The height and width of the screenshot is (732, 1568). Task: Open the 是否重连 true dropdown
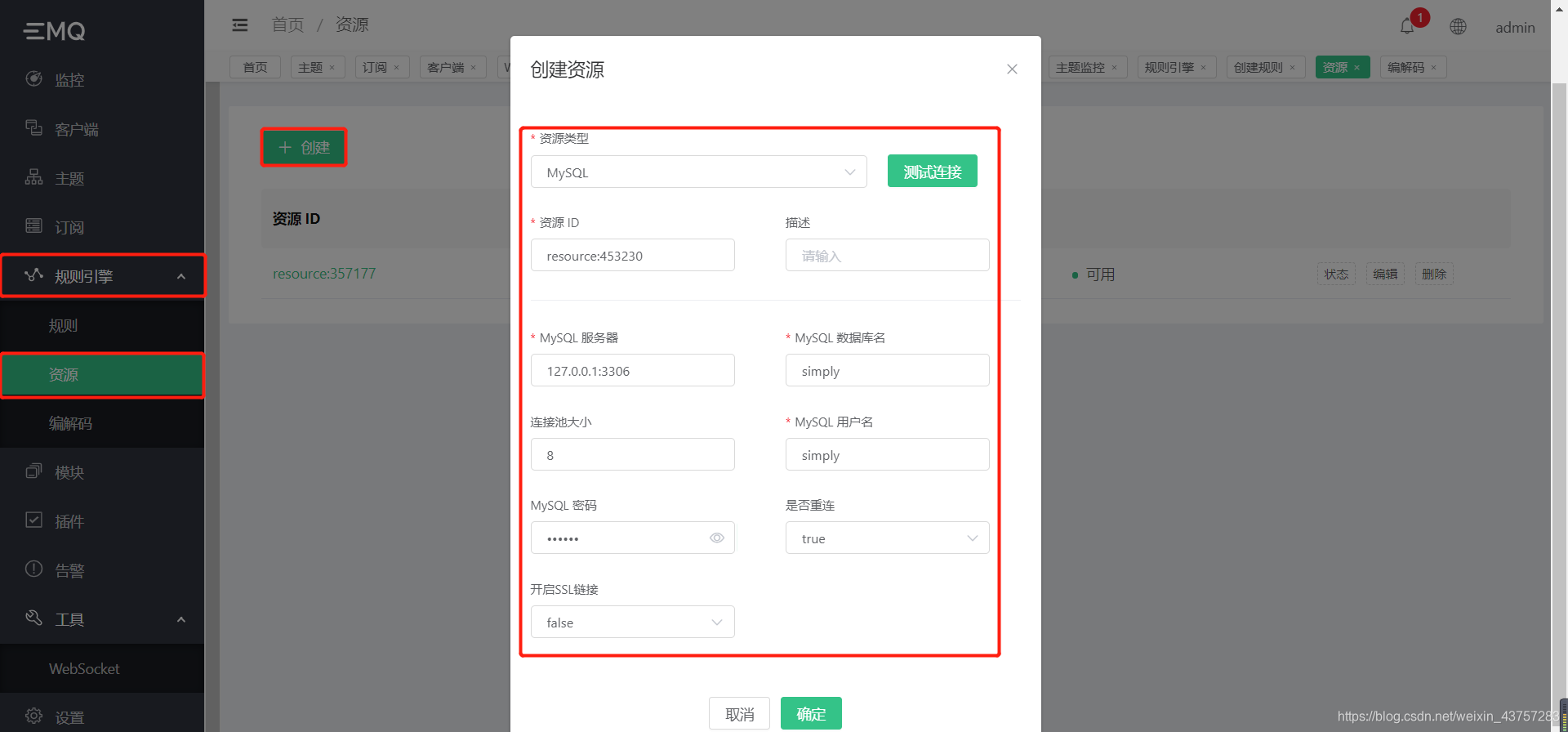(x=888, y=538)
